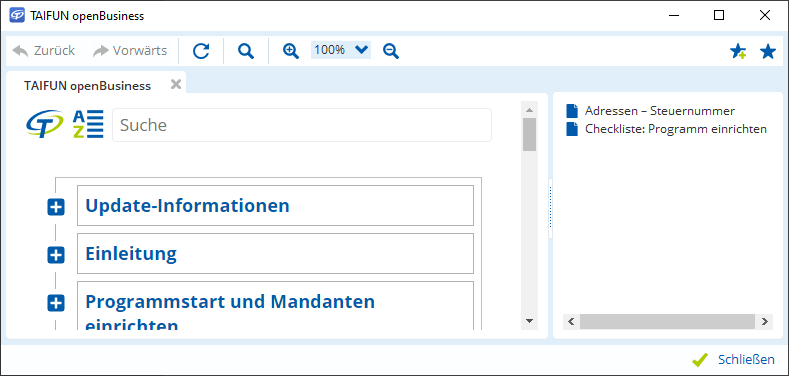Click the content pane scroll-down arrow
This screenshot has height=376, width=789.
point(529,321)
